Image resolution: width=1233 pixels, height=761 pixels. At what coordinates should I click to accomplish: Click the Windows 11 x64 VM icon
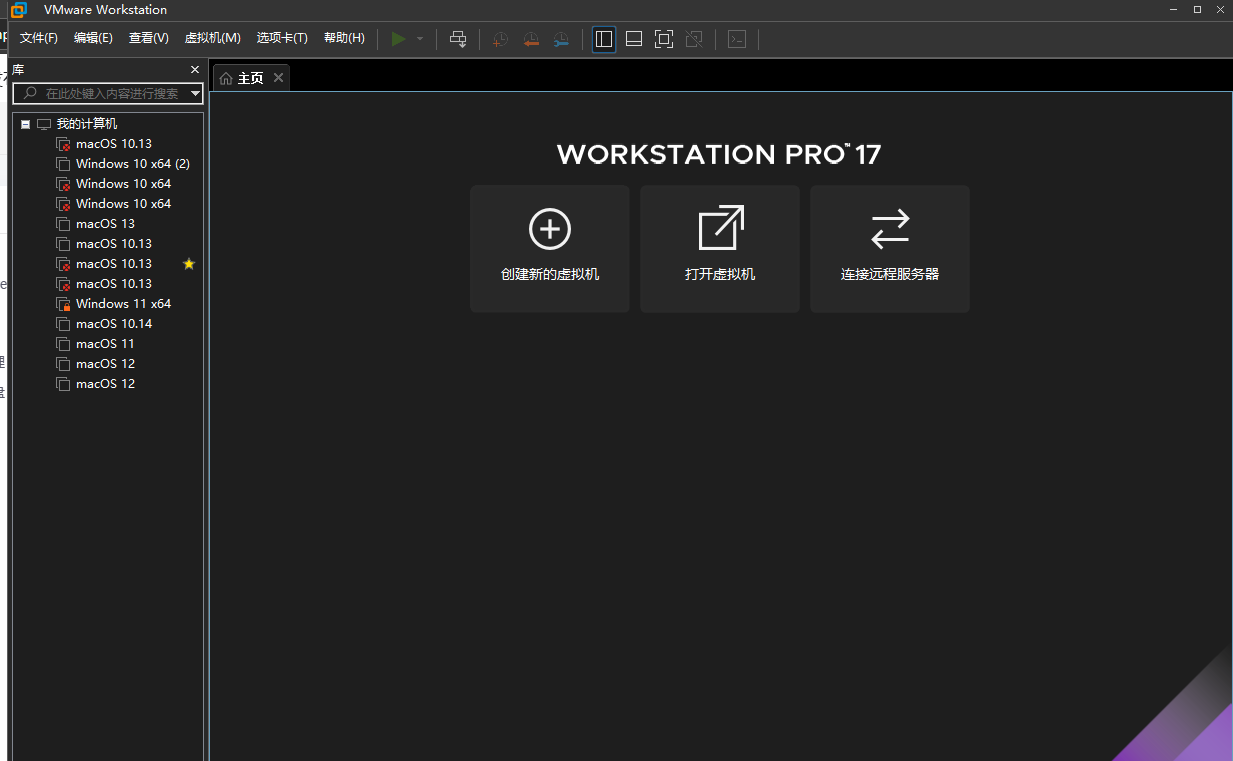(63, 304)
